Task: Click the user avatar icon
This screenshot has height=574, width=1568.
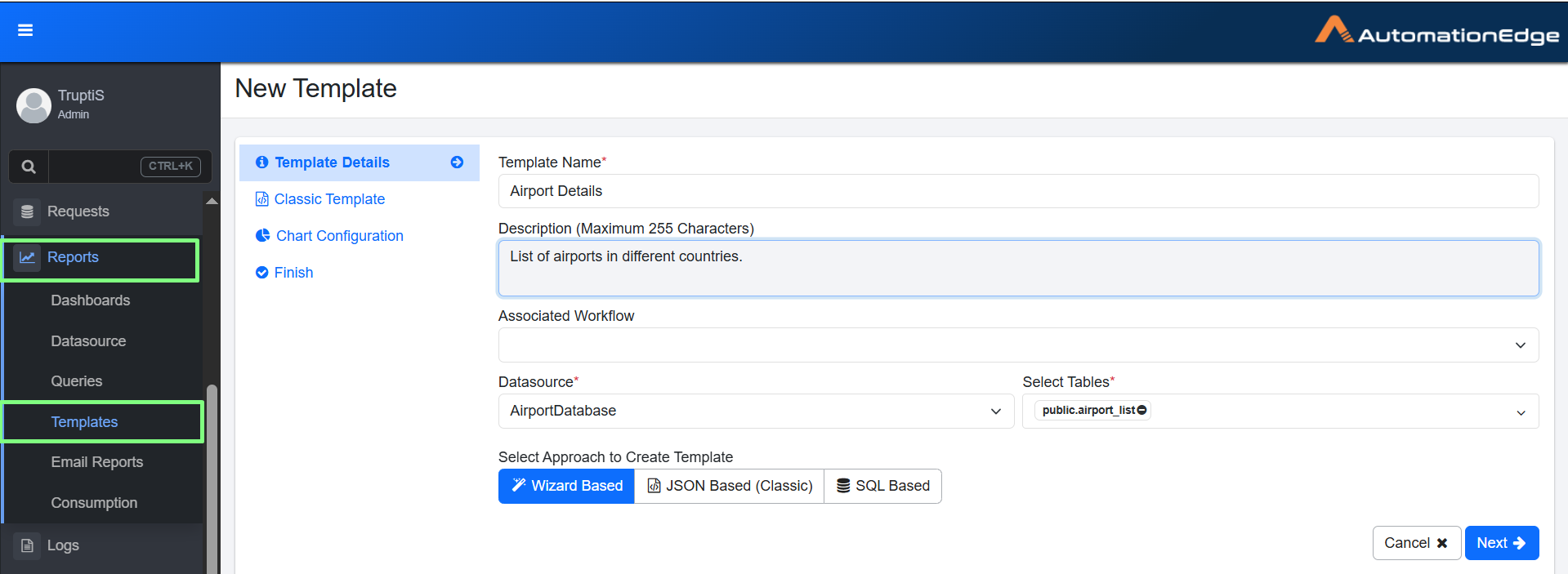Action: tap(34, 105)
